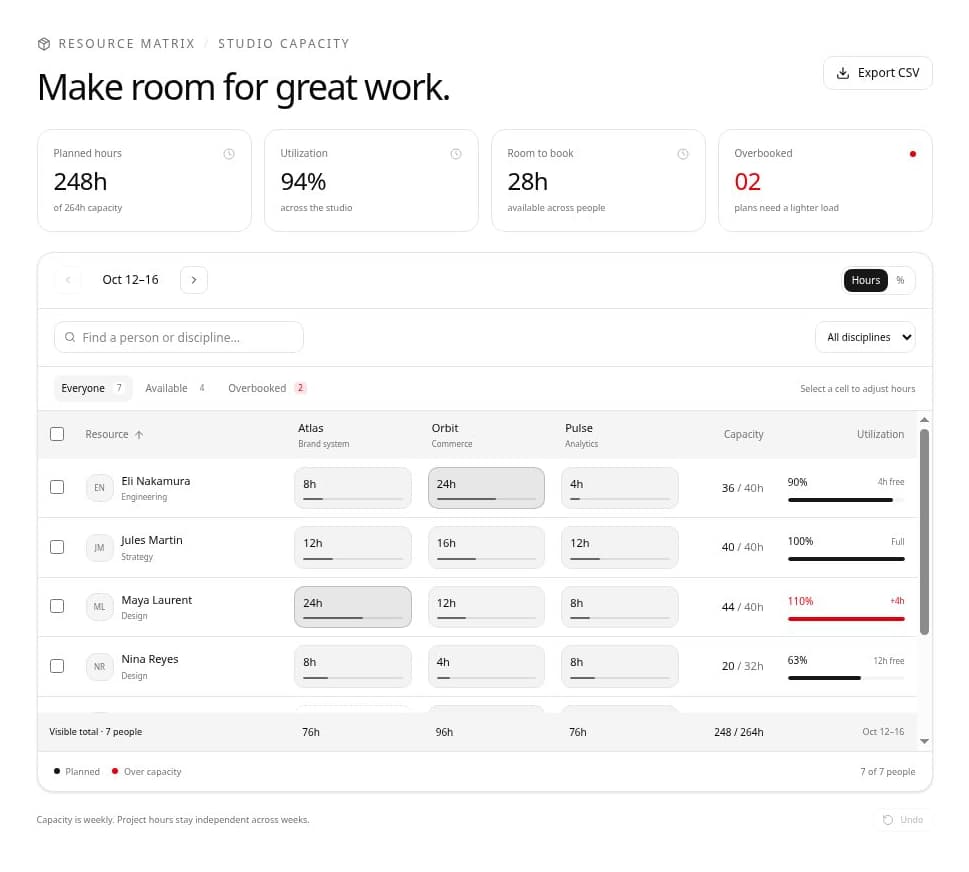This screenshot has height=872, width=969.
Task: Click the Export CSV button
Action: (x=878, y=73)
